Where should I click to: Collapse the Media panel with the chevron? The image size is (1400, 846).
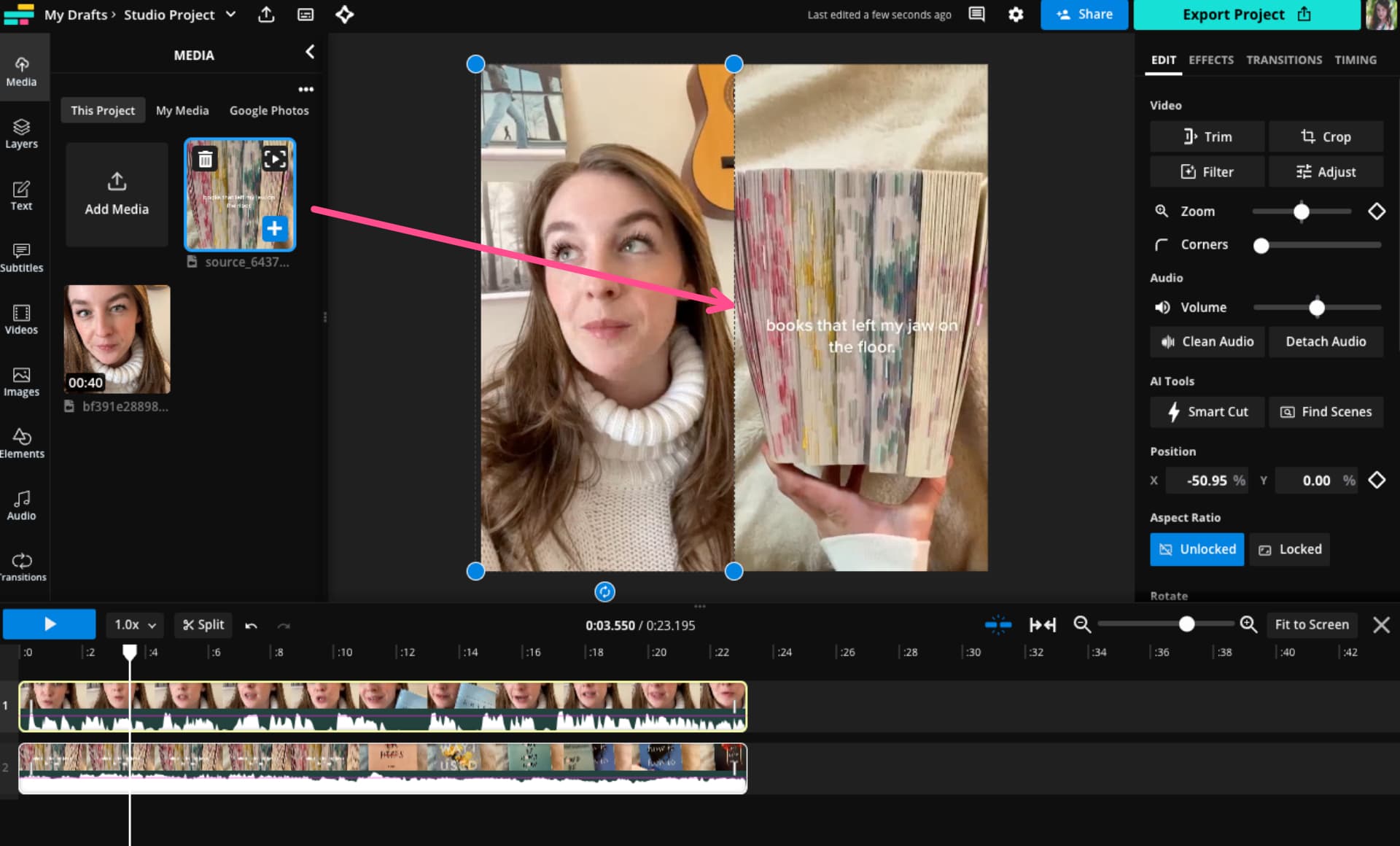point(310,52)
